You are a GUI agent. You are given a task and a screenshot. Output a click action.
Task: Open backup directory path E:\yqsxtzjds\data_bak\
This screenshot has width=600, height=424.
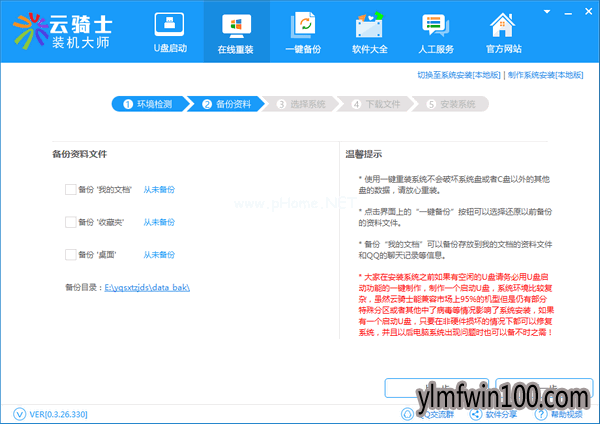click(147, 287)
